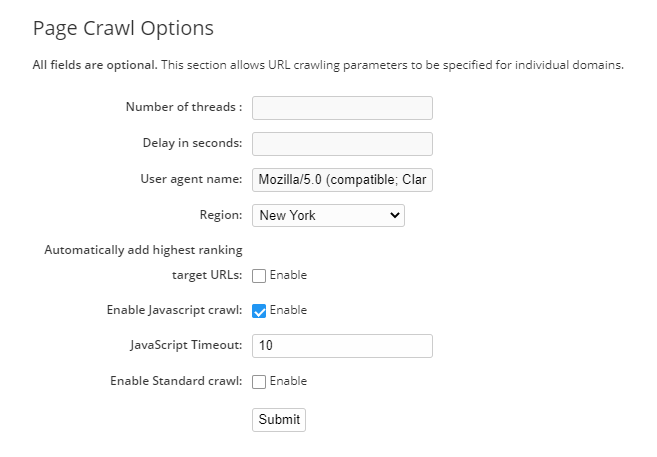Focus the Delay in seconds text box
Viewport: 657px width, 457px height.
pos(342,144)
